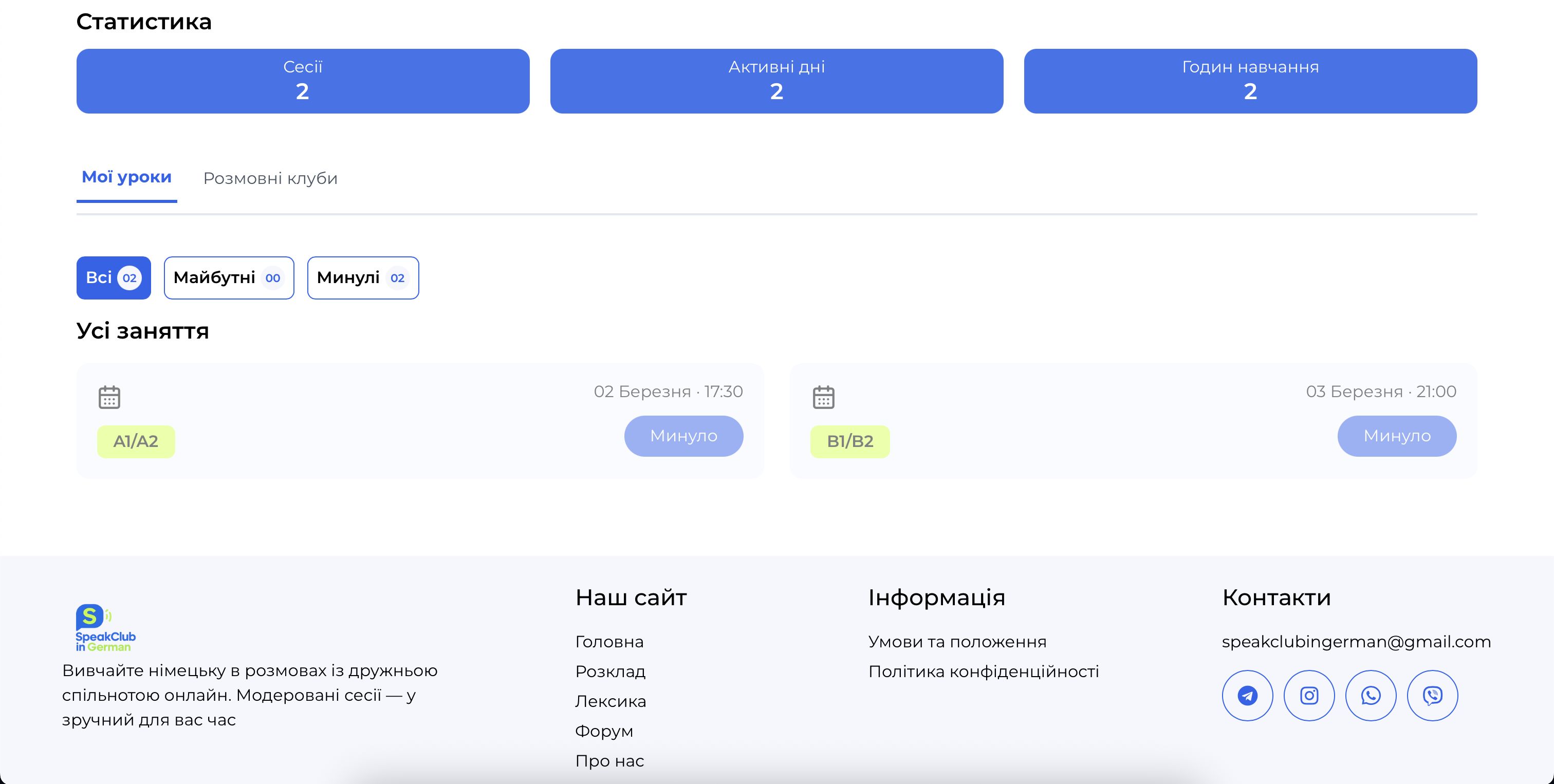This screenshot has height=784, width=1554.
Task: Open Політика конфіденційності link
Action: coord(983,671)
